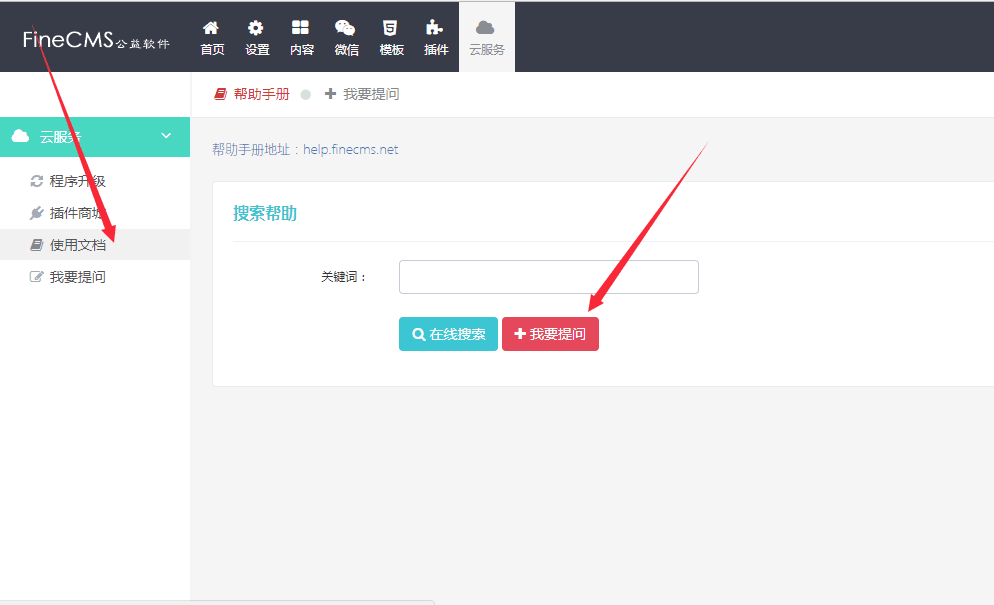Click the 在线搜索 search button
Image resolution: width=994 pixels, height=605 pixels.
[448, 334]
